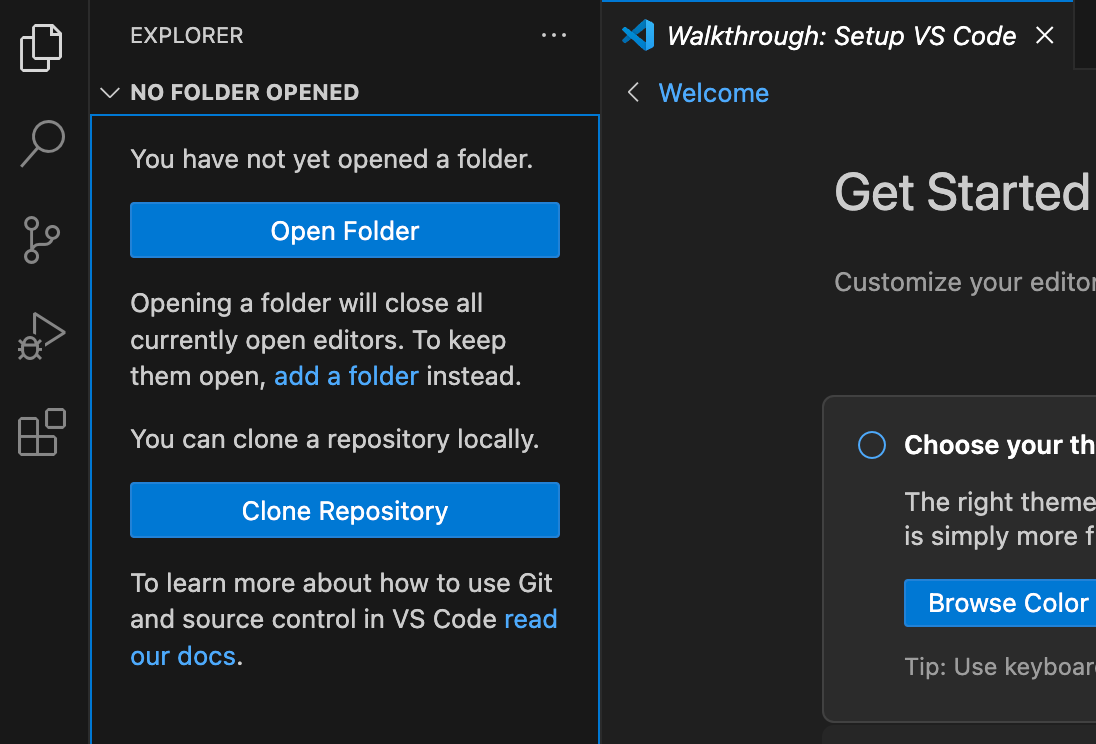Open the Explorer view in activity bar

[41, 48]
